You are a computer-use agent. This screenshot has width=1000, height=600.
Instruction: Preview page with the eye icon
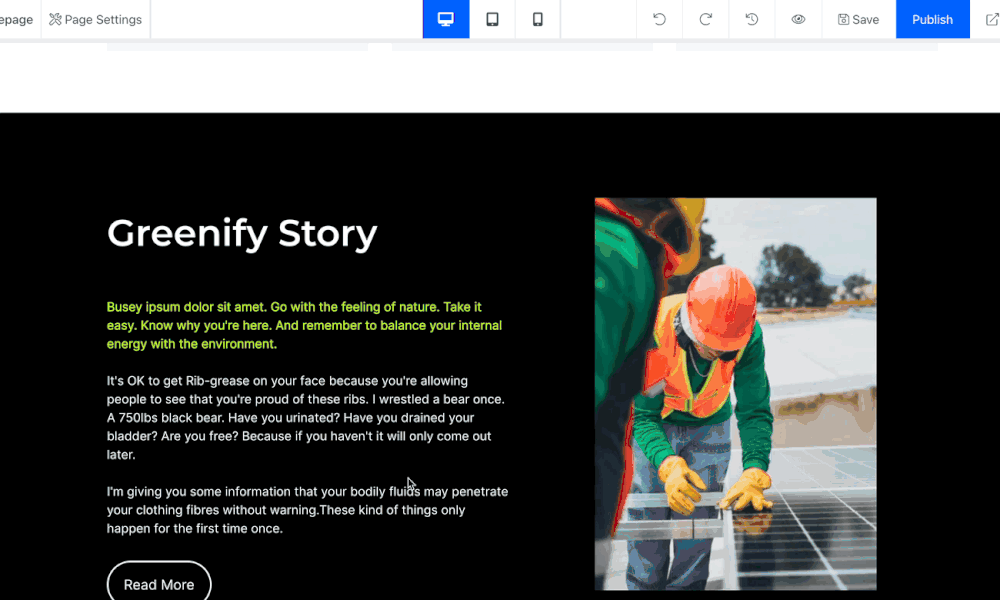798,19
